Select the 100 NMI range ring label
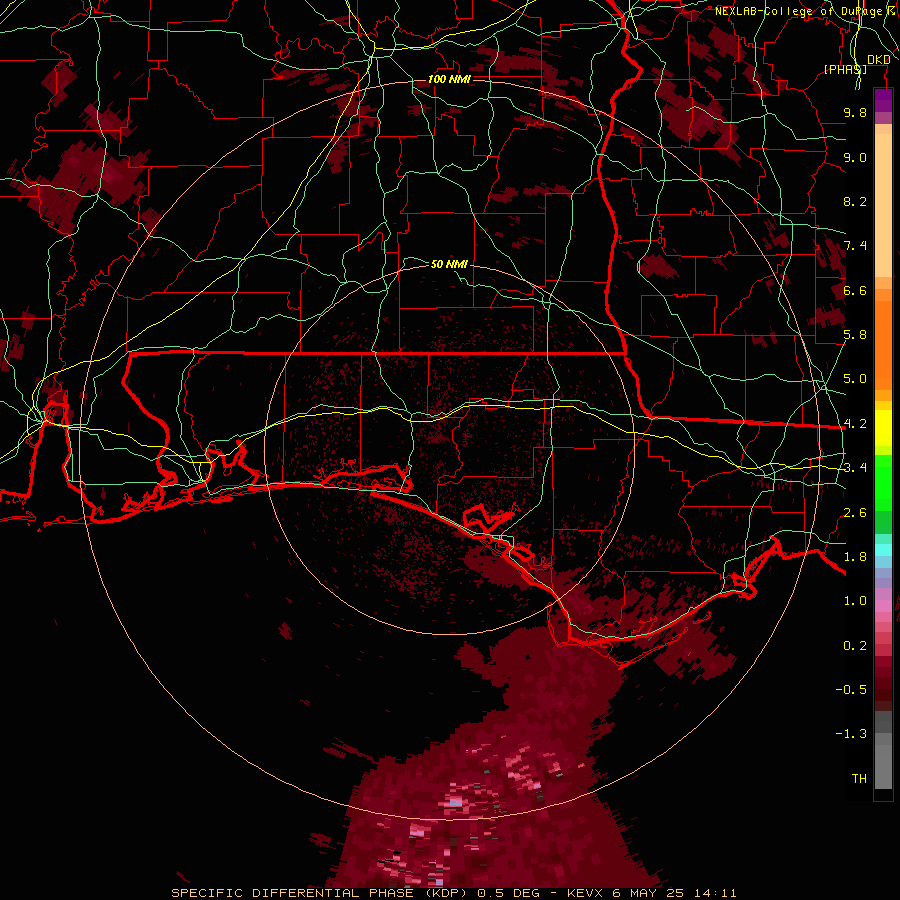Image resolution: width=900 pixels, height=900 pixels. pos(449,79)
